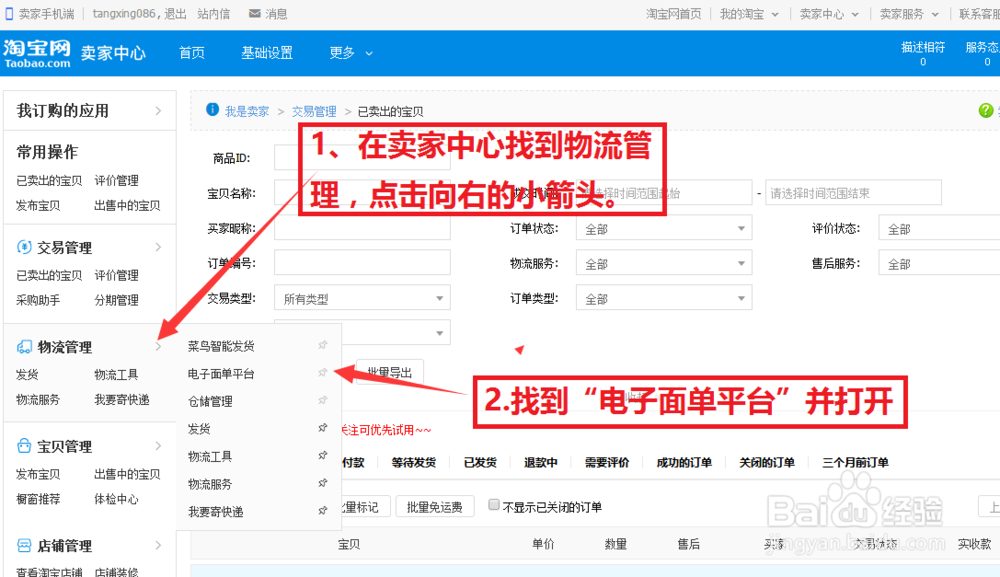The height and width of the screenshot is (577, 1000).
Task: Pin 电子面单平台 using its pin icon
Action: 323,372
